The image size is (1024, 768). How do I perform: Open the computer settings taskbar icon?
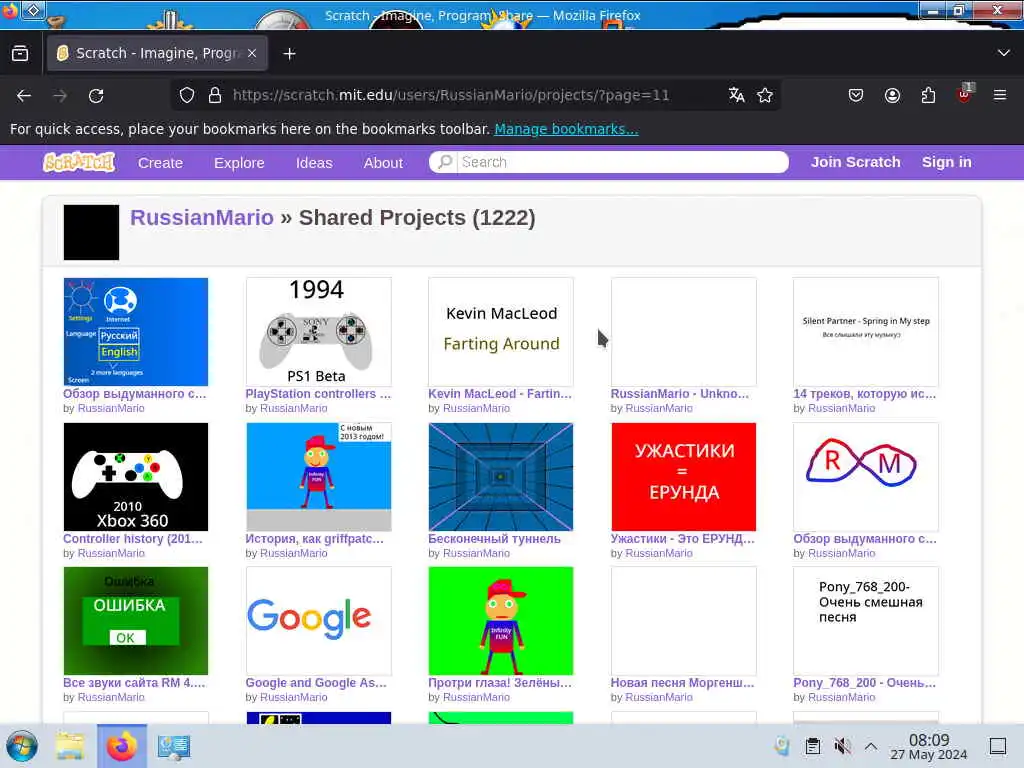coord(174,746)
